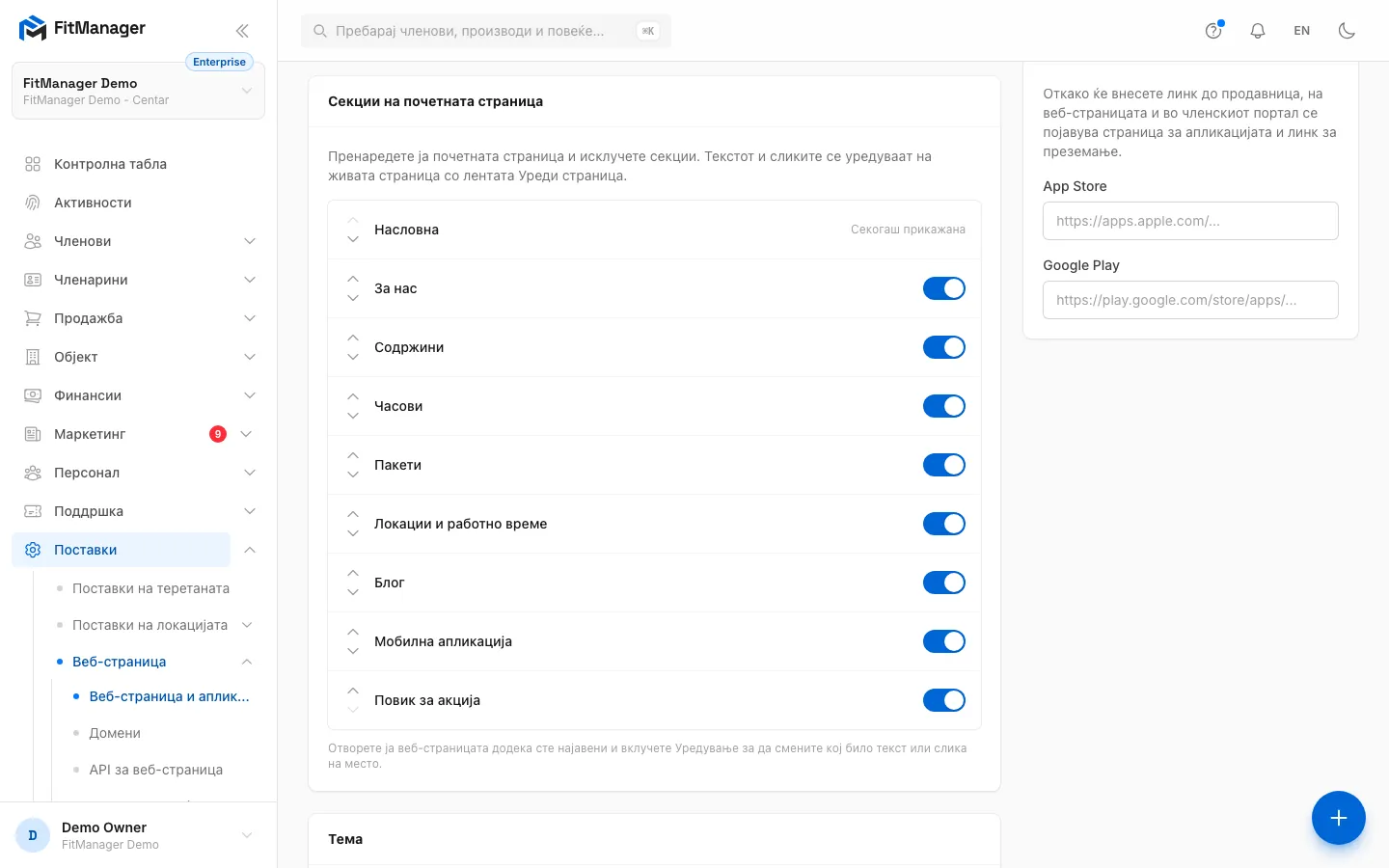Move the Блог section up
The image size is (1389, 868).
[353, 574]
